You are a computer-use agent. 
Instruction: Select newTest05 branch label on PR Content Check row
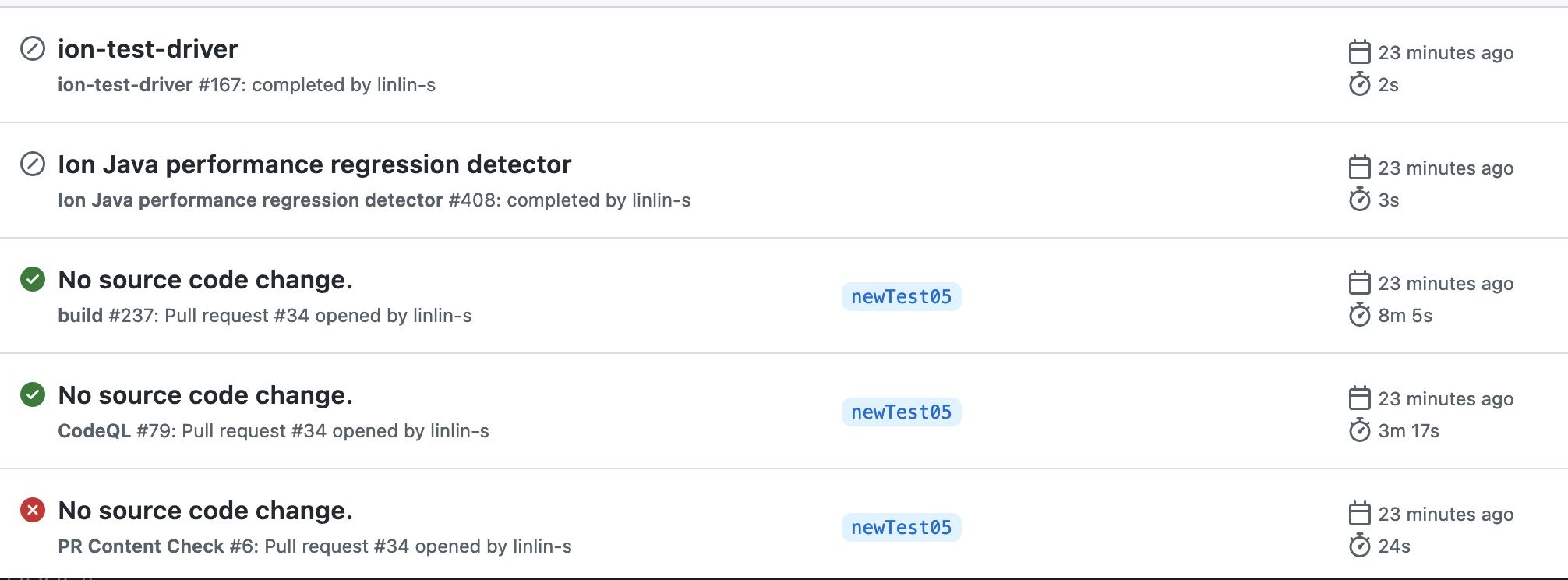point(901,528)
